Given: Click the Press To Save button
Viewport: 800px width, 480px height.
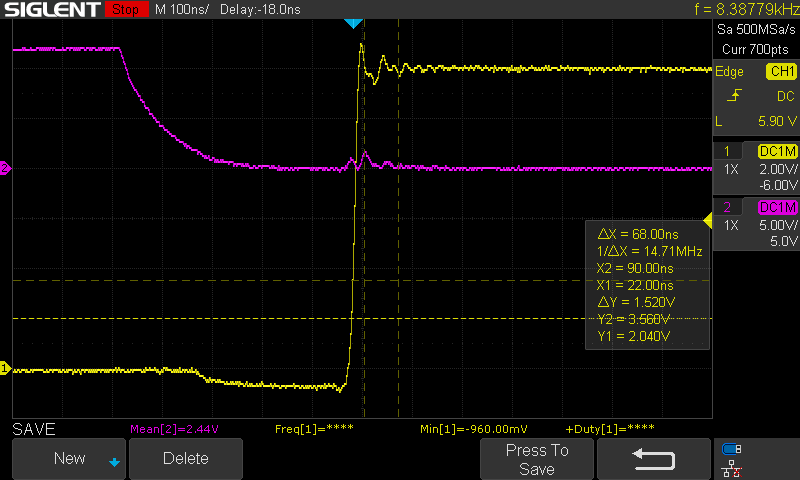Looking at the screenshot, I should [x=537, y=459].
